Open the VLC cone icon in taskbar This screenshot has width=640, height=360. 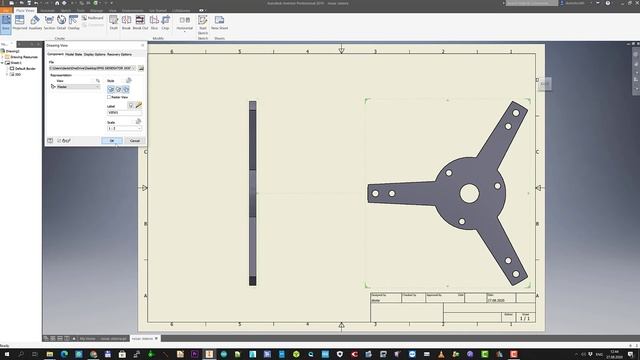point(441,354)
